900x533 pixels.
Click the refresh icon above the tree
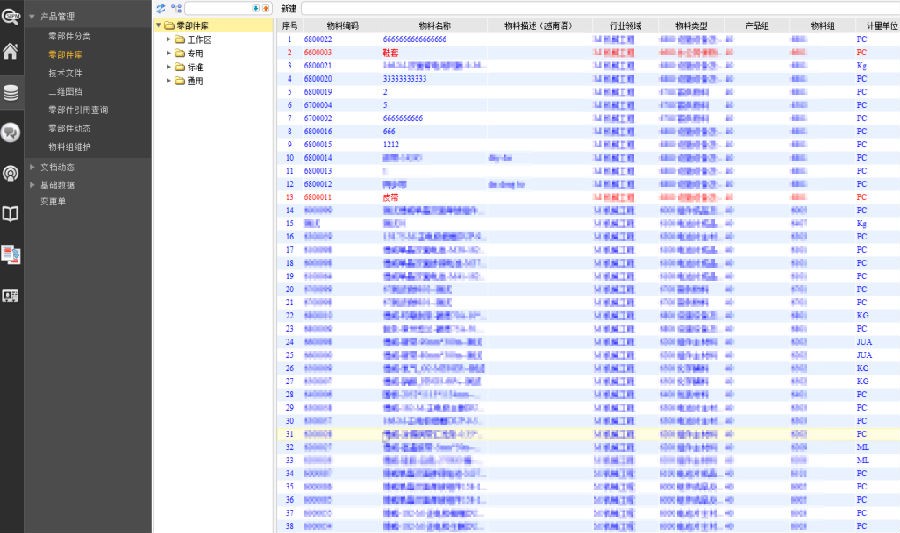pos(161,8)
